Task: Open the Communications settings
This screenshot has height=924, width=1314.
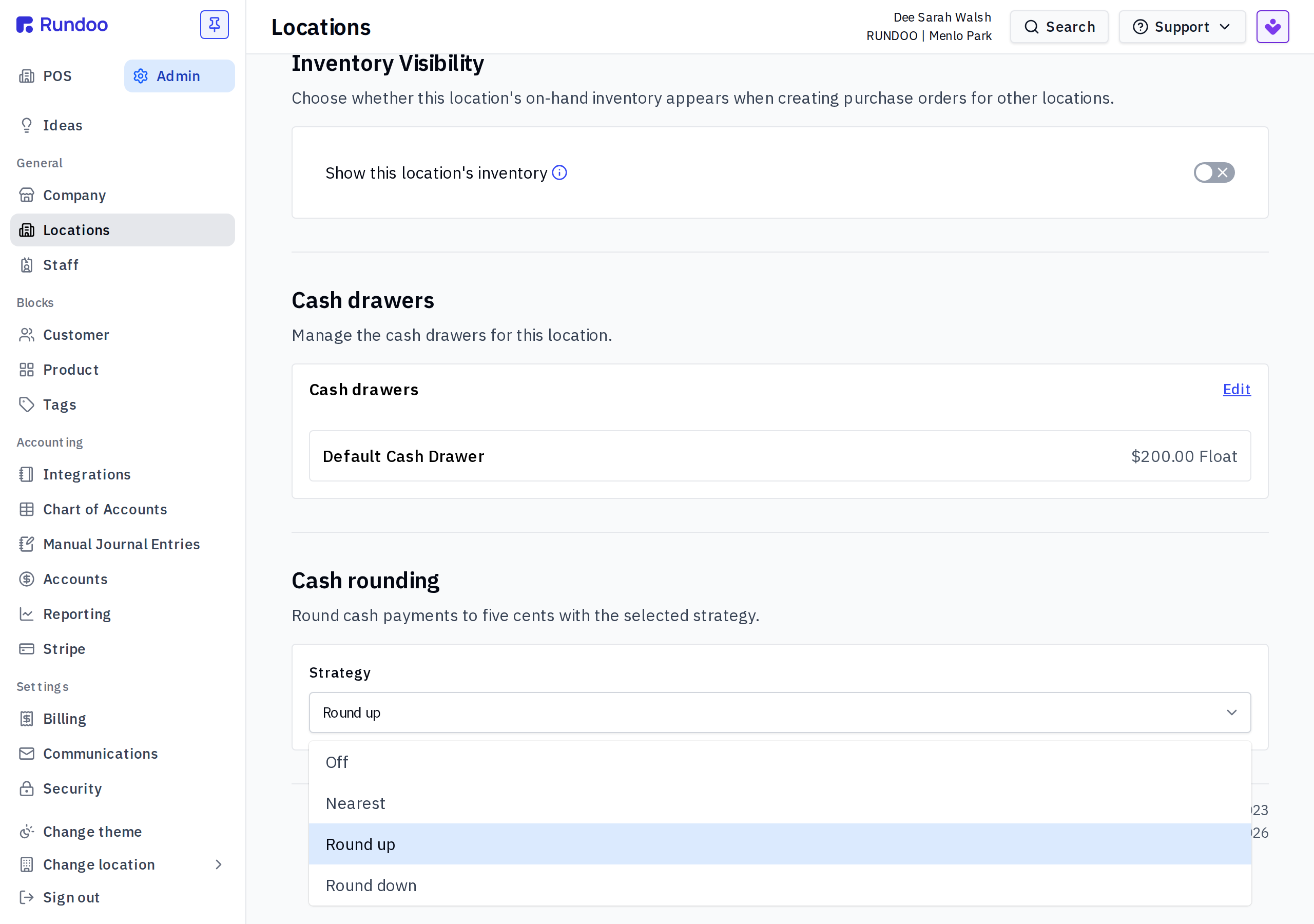Action: click(123, 754)
